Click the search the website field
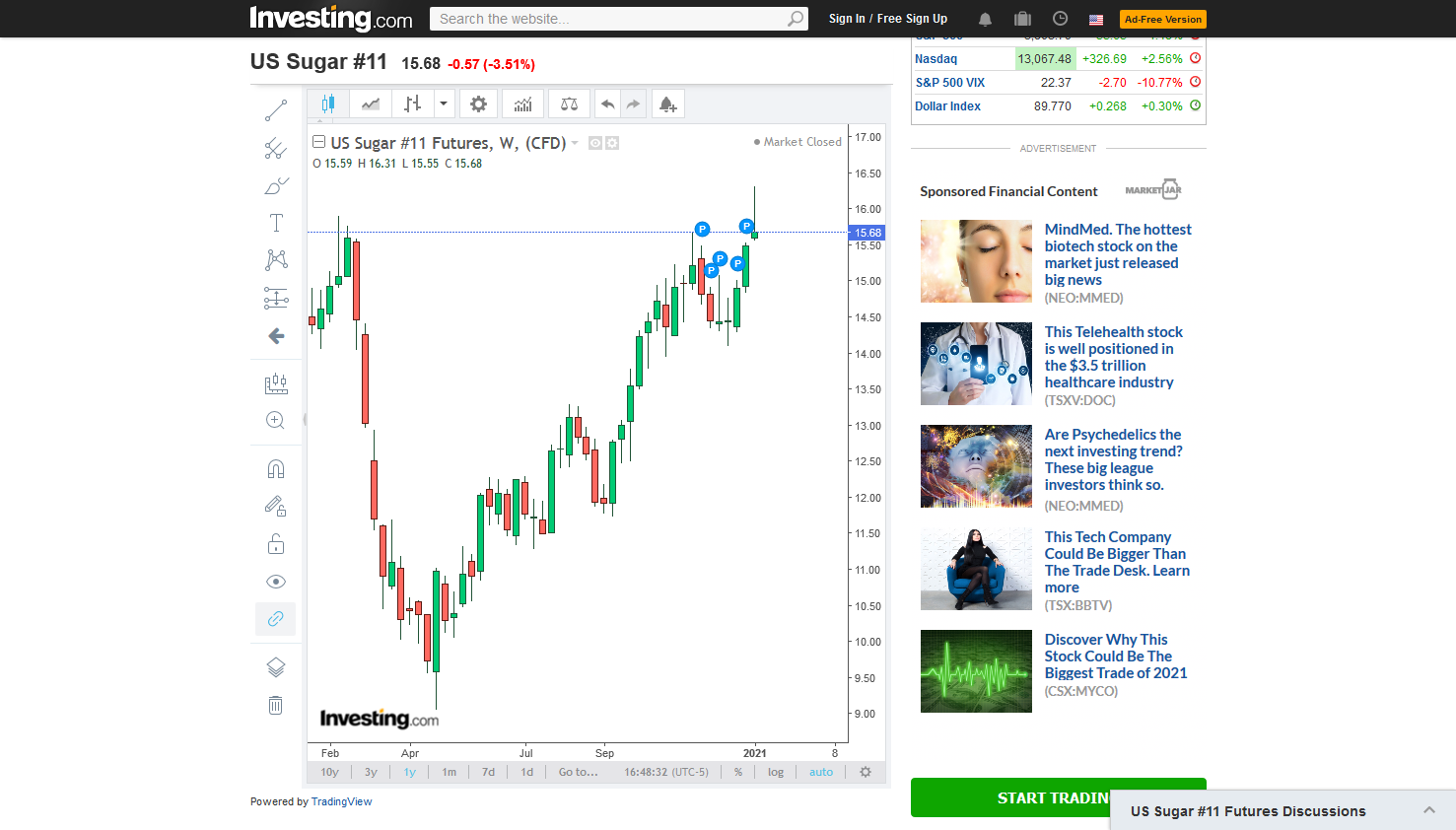Screen dimensions: 1456x830 608,19
